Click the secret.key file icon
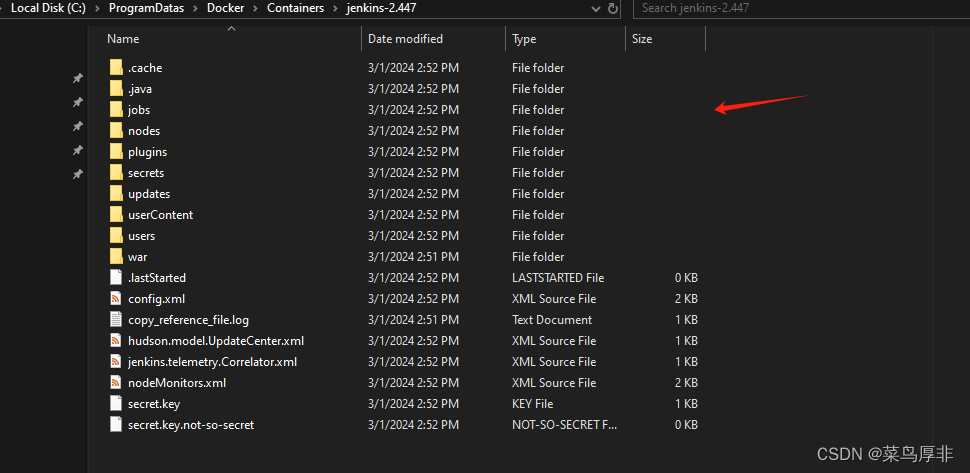970x473 pixels. 116,404
